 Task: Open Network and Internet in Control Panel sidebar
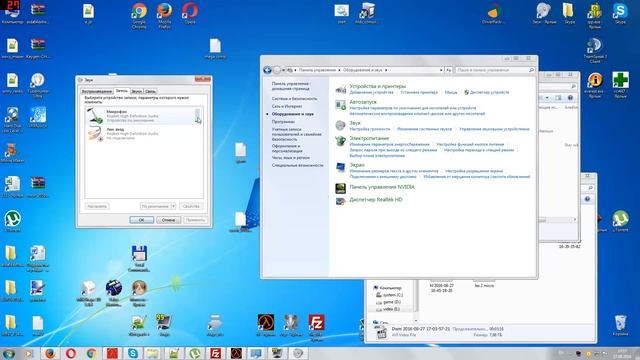click(287, 106)
